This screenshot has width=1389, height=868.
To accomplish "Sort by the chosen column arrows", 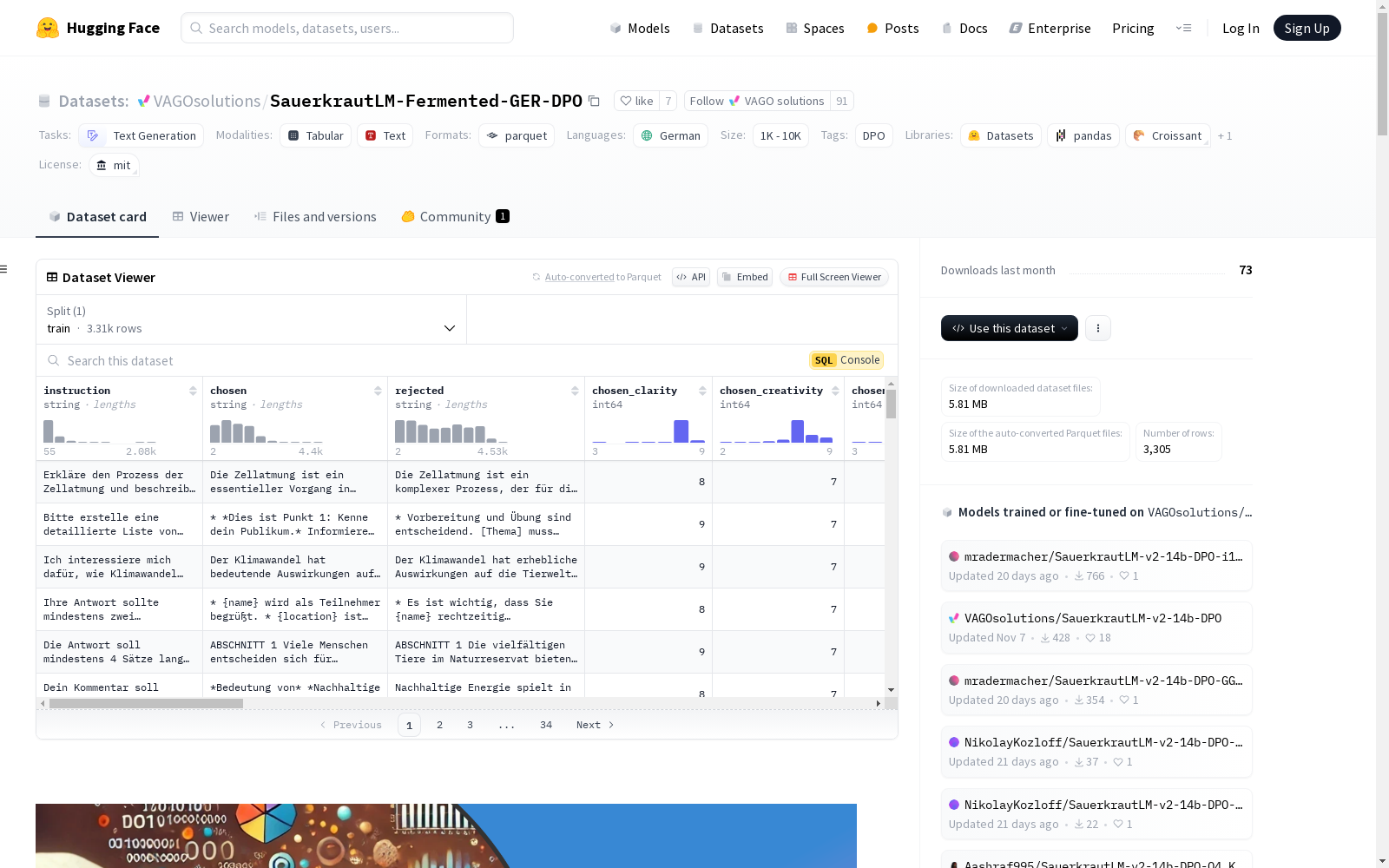I will pyautogui.click(x=378, y=391).
